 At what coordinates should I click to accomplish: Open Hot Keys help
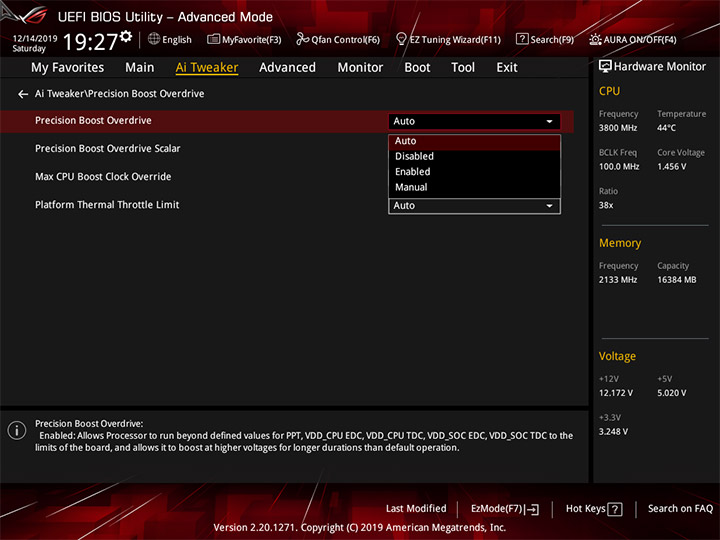pyautogui.click(x=585, y=509)
